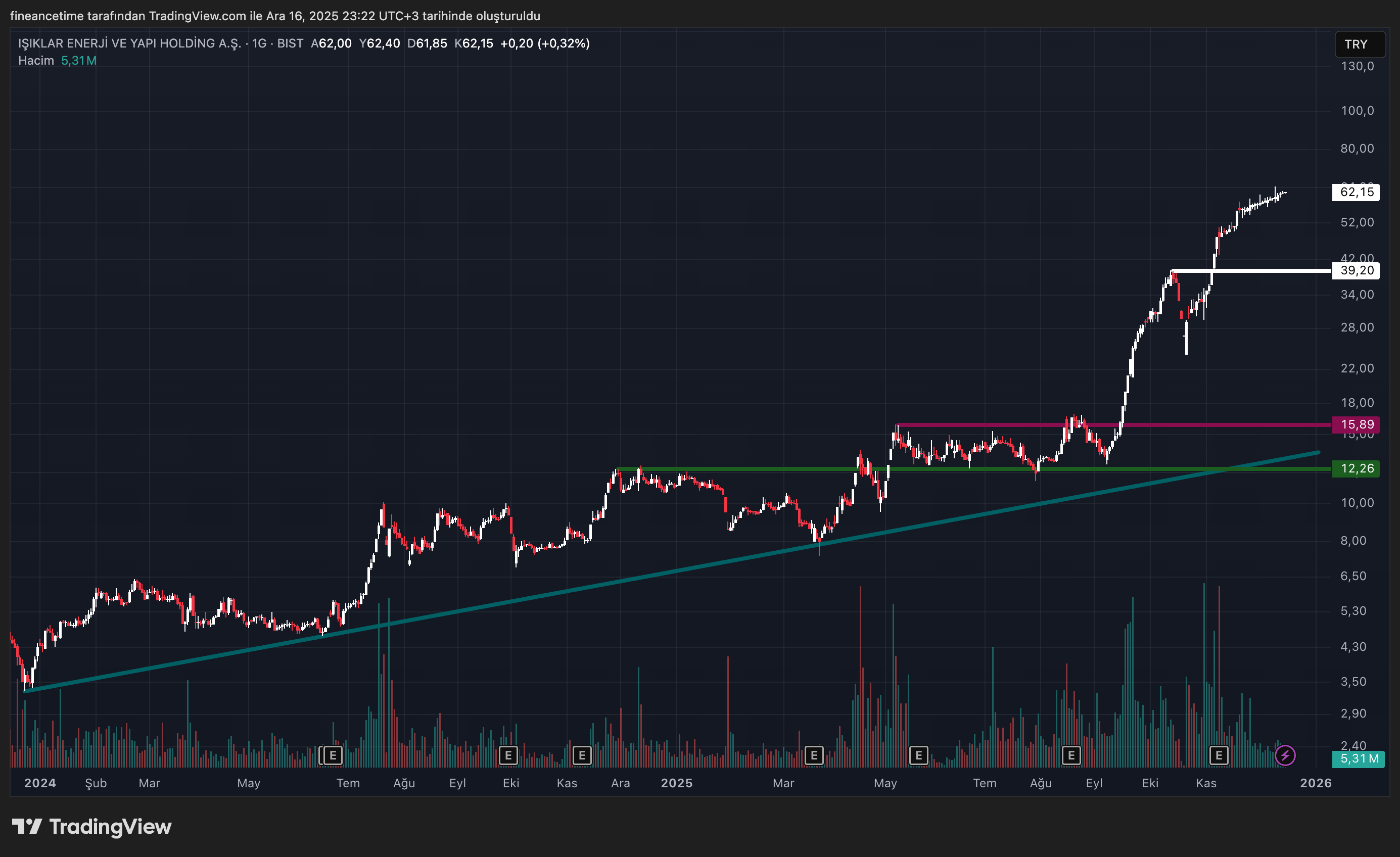Open the earnings E marker near Kas 2024
This screenshot has width=1400, height=857.
pyautogui.click(x=582, y=755)
